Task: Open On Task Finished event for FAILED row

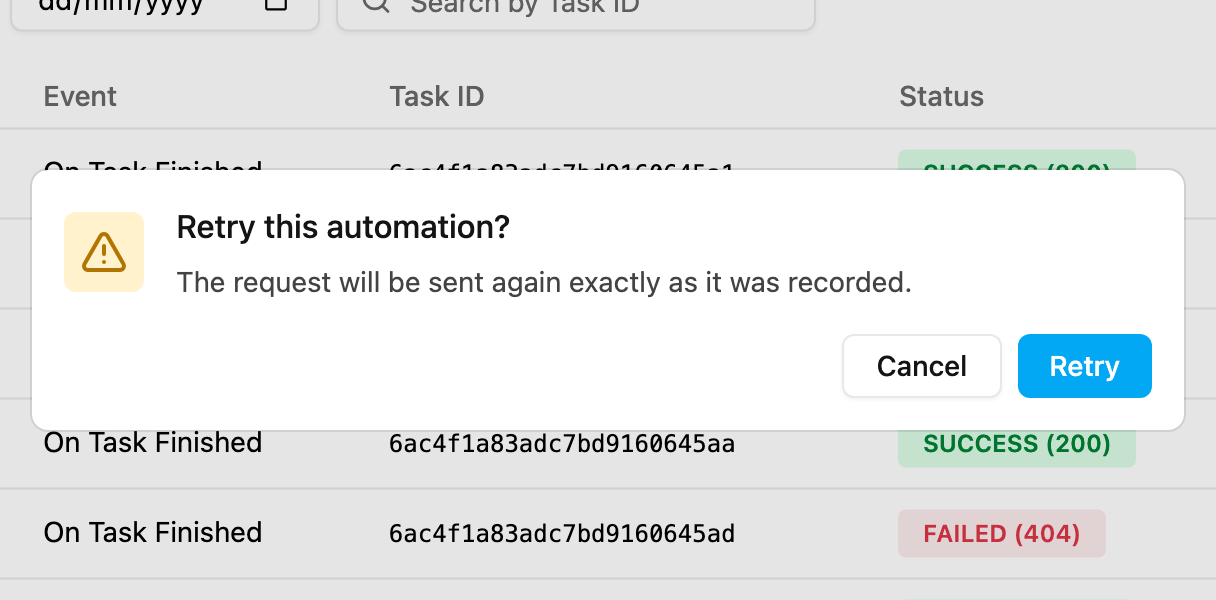Action: tap(153, 533)
